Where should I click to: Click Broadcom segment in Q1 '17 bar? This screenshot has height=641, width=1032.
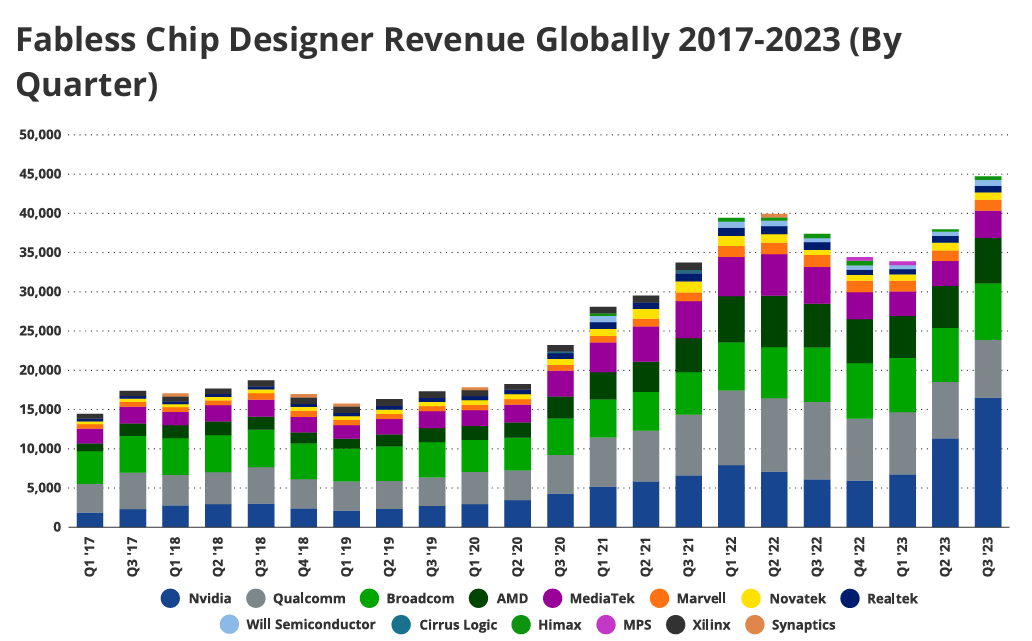click(x=90, y=467)
